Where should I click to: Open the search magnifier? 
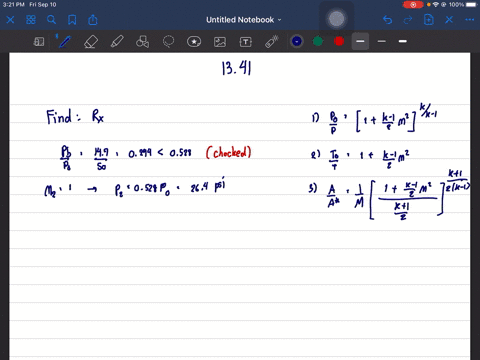tap(51, 20)
